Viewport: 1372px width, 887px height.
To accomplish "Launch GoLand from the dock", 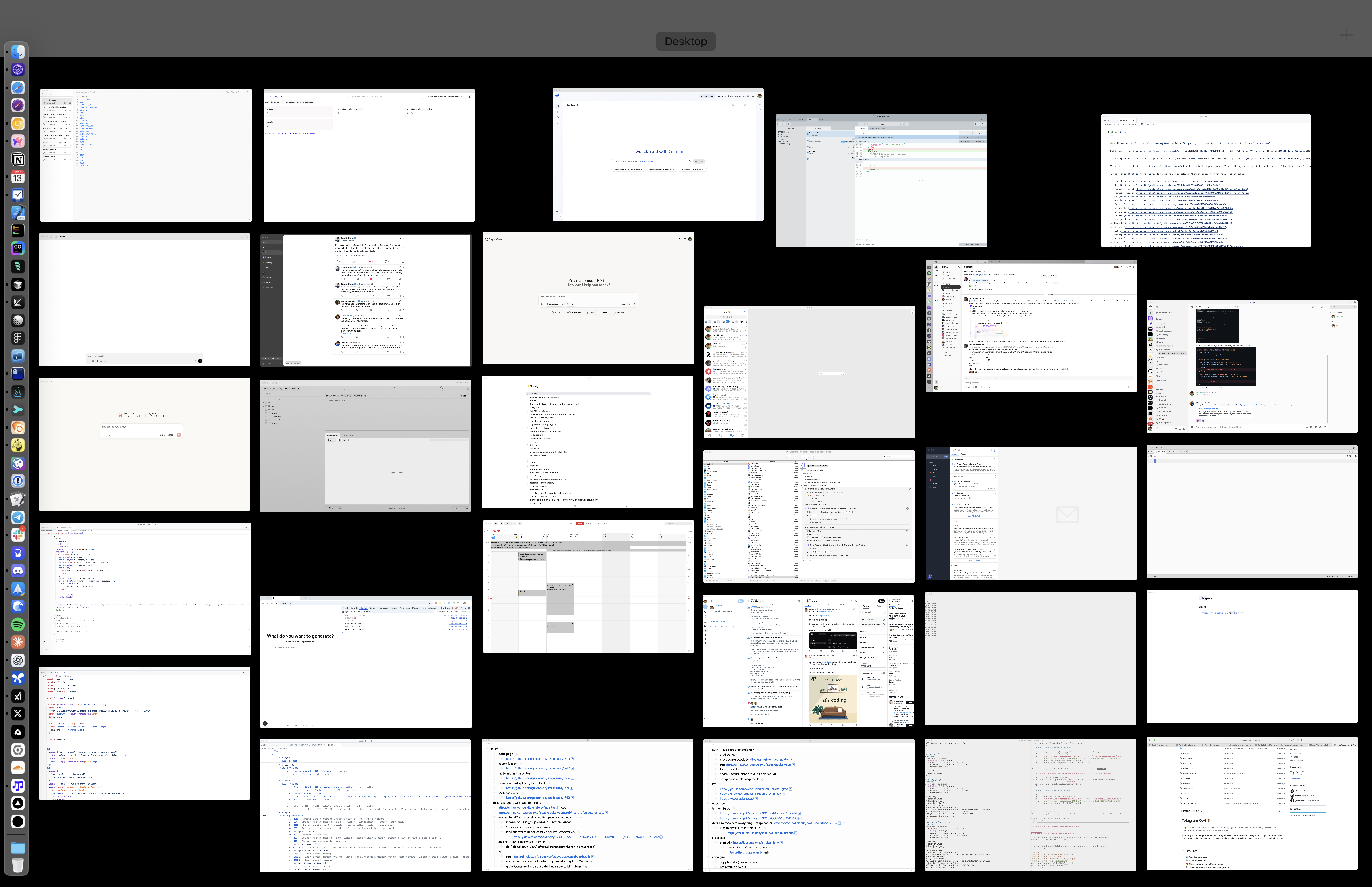I will tap(18, 248).
